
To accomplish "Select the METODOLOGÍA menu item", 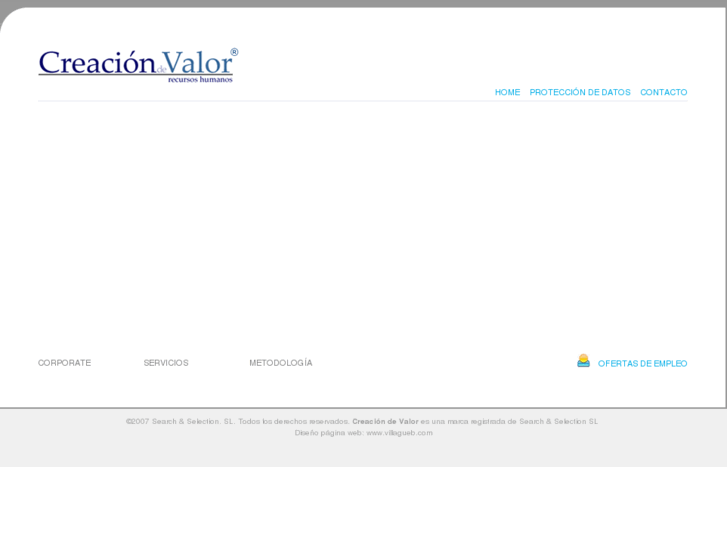I will point(281,363).
